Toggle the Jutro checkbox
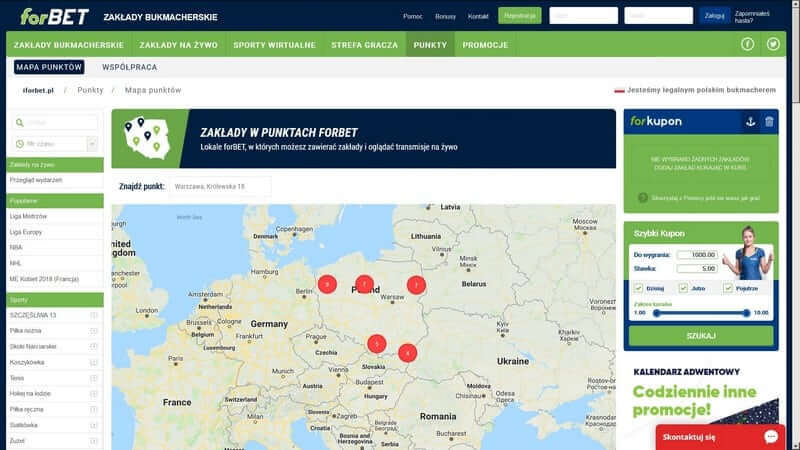This screenshot has width=800, height=450. pos(683,288)
